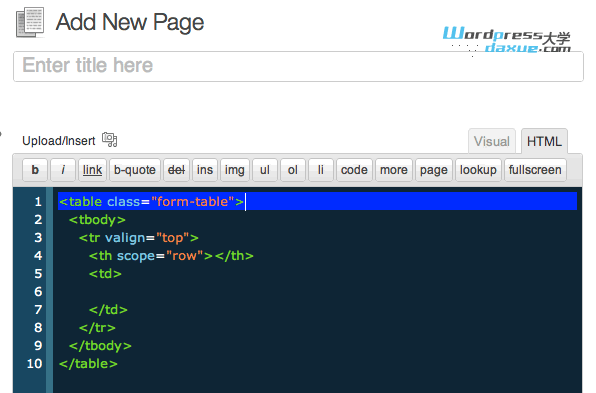Insert an image with img button
The image size is (596, 393).
pyautogui.click(x=235, y=170)
